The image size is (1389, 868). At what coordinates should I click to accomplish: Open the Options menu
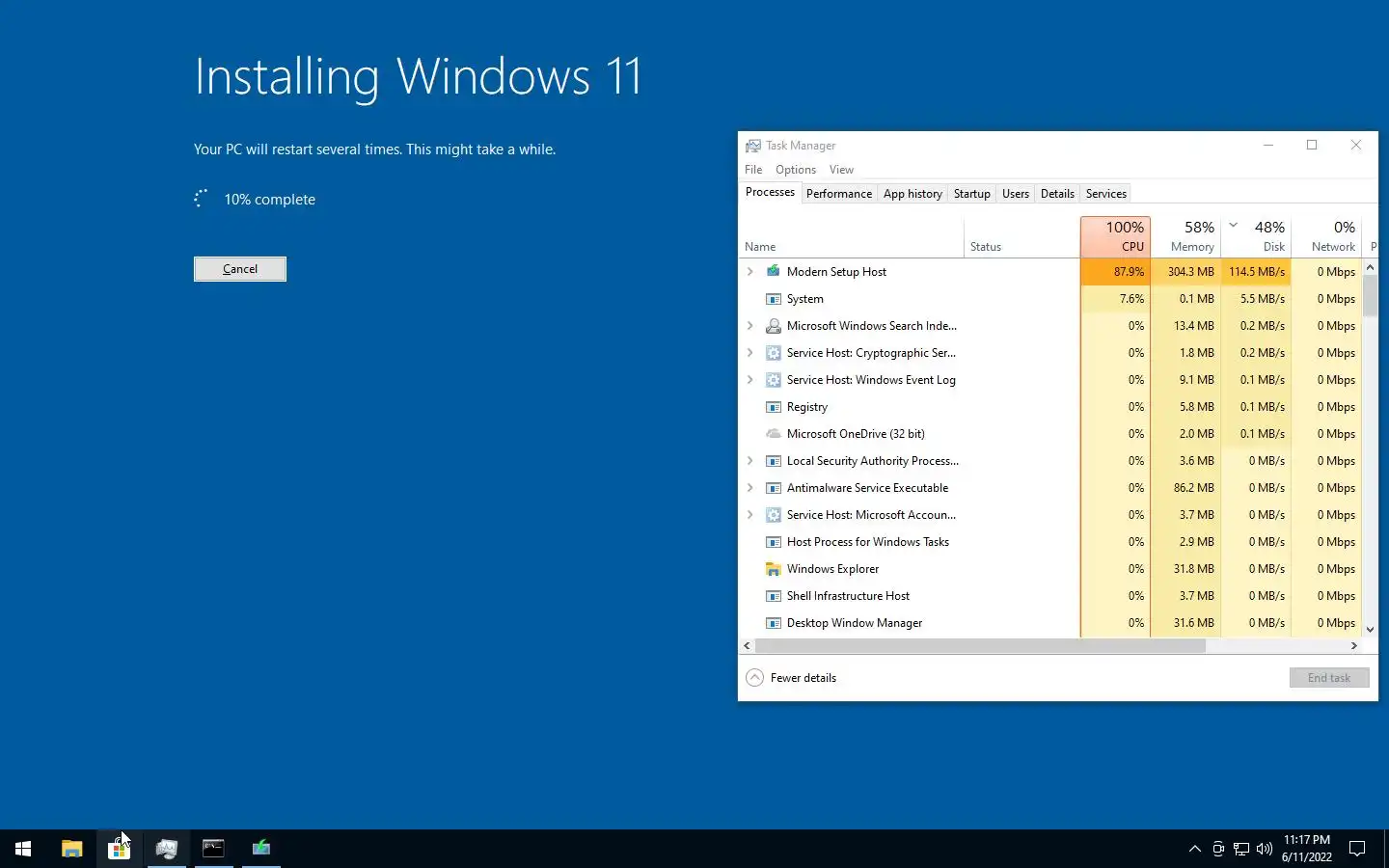click(x=796, y=170)
